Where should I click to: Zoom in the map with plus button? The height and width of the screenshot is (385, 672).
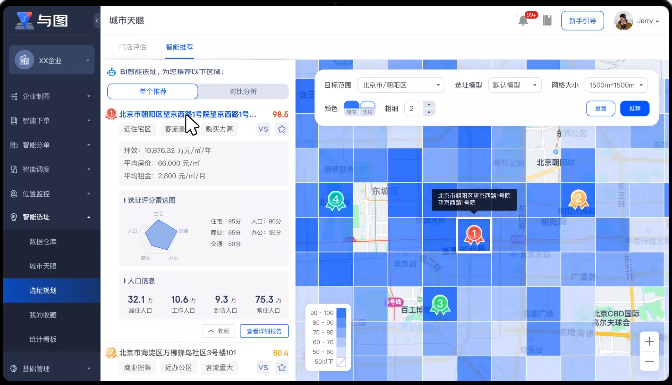point(649,341)
